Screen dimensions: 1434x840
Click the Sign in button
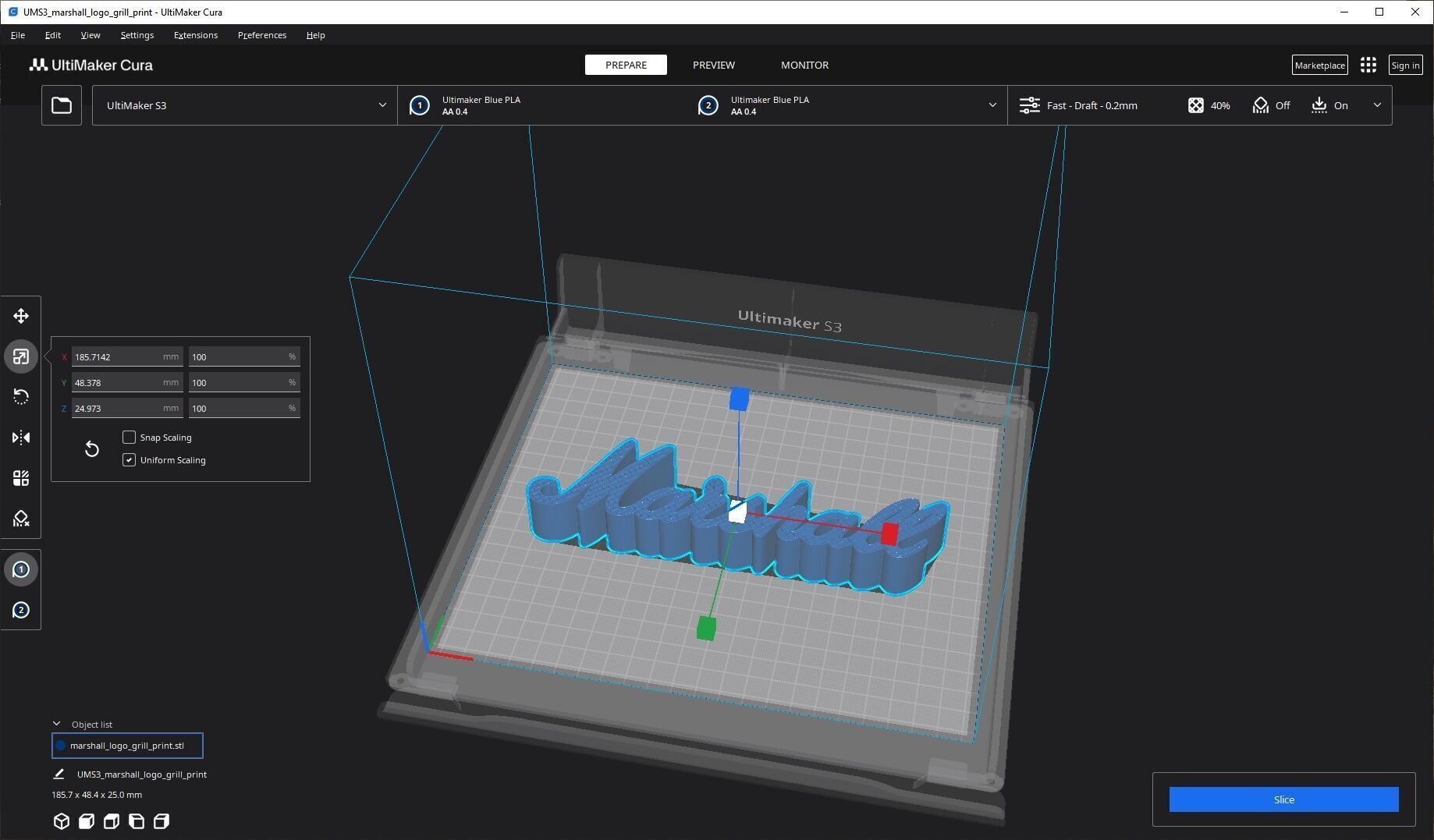(1405, 65)
